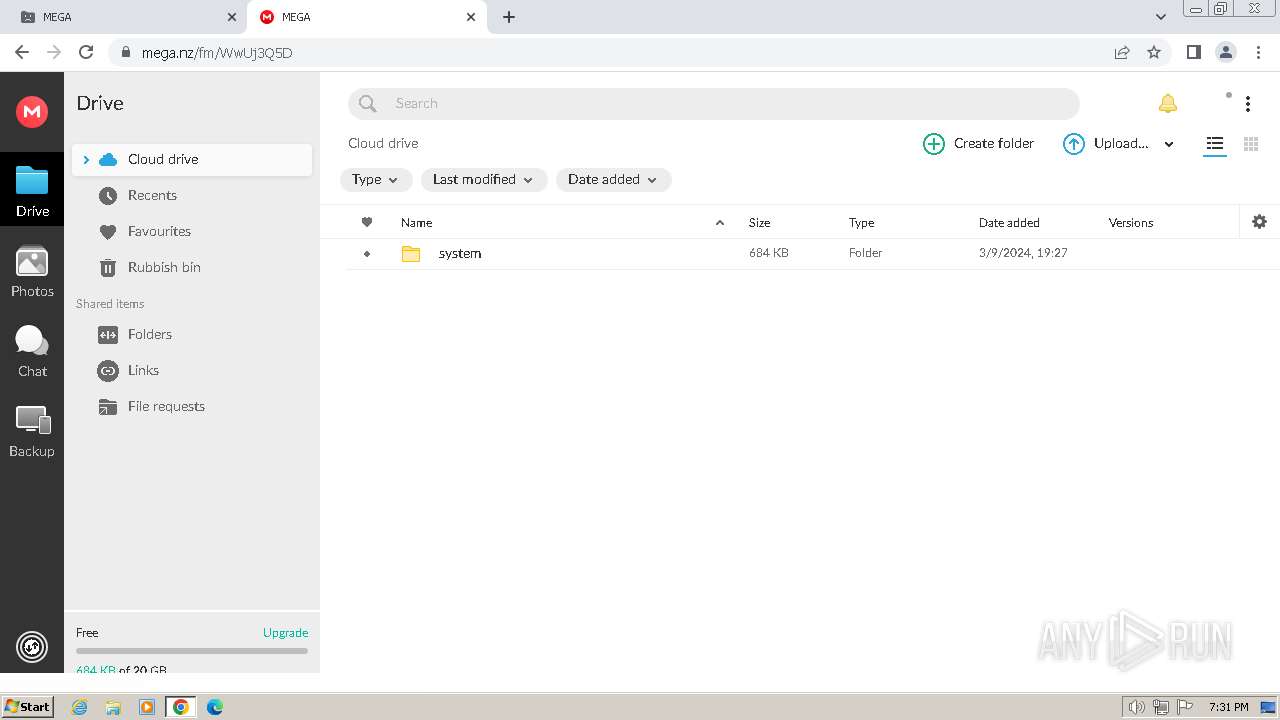
Task: Open Recents list
Action: tap(152, 195)
